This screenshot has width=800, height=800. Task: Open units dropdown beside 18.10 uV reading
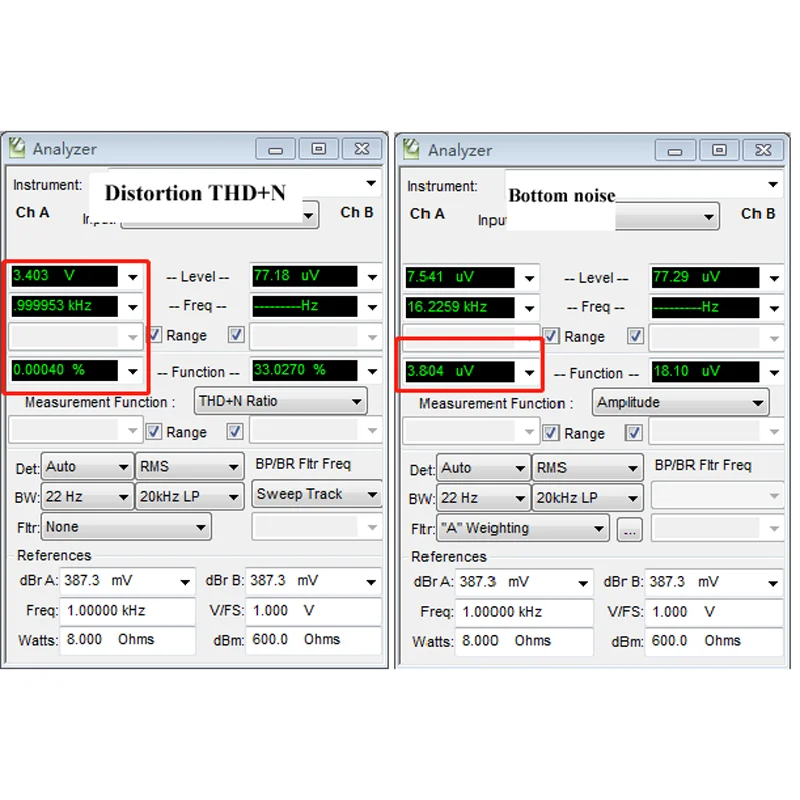tap(774, 372)
